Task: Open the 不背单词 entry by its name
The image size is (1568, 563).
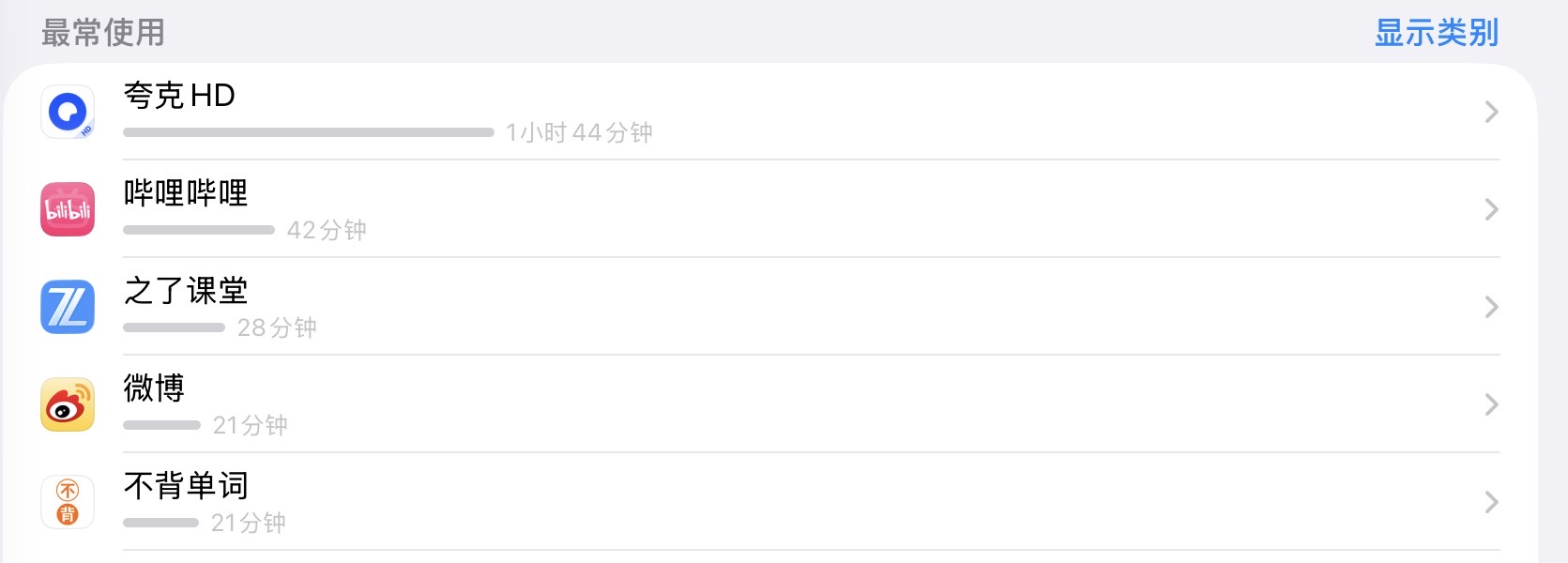Action: [x=186, y=485]
